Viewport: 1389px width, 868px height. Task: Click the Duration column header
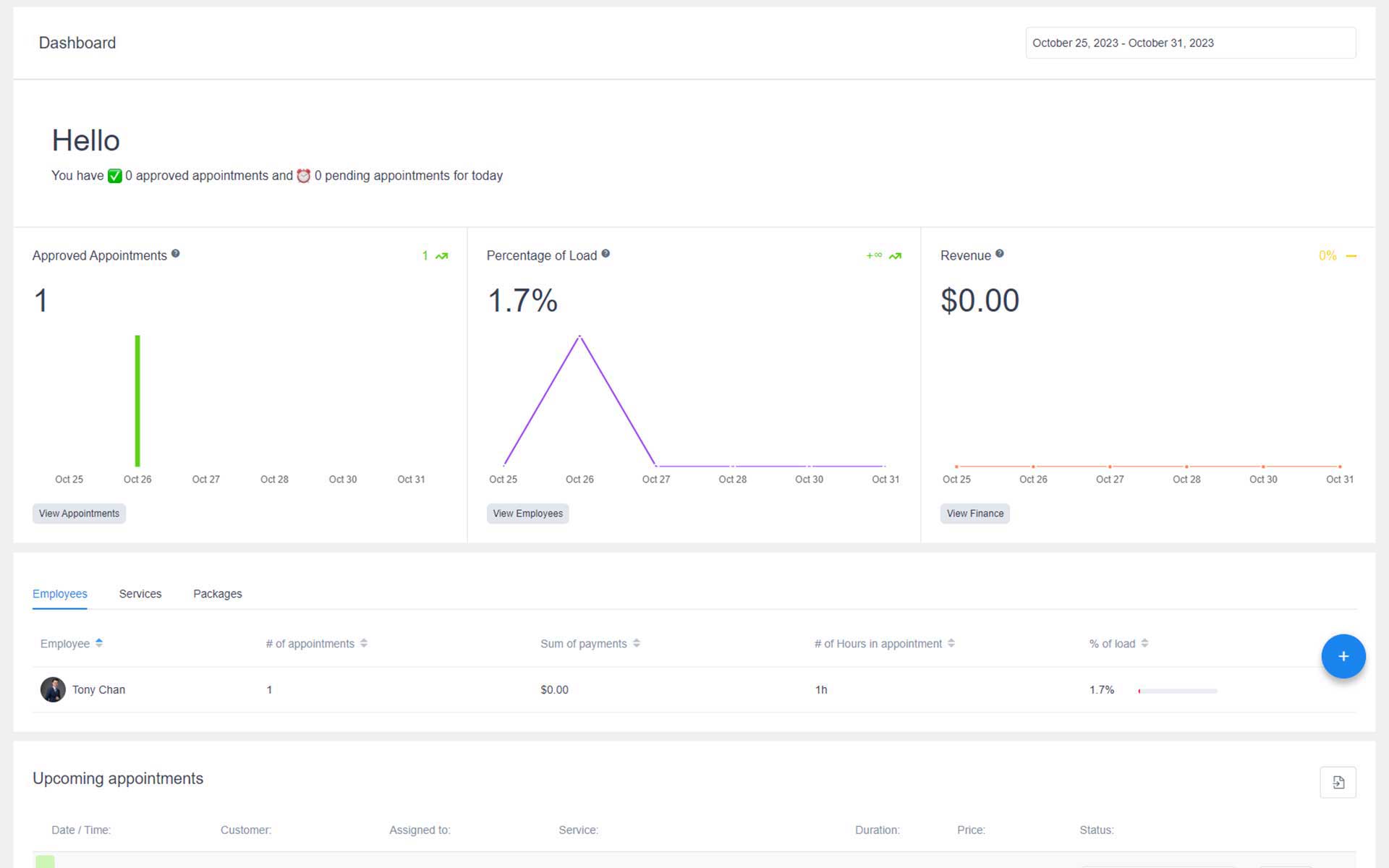(x=877, y=830)
